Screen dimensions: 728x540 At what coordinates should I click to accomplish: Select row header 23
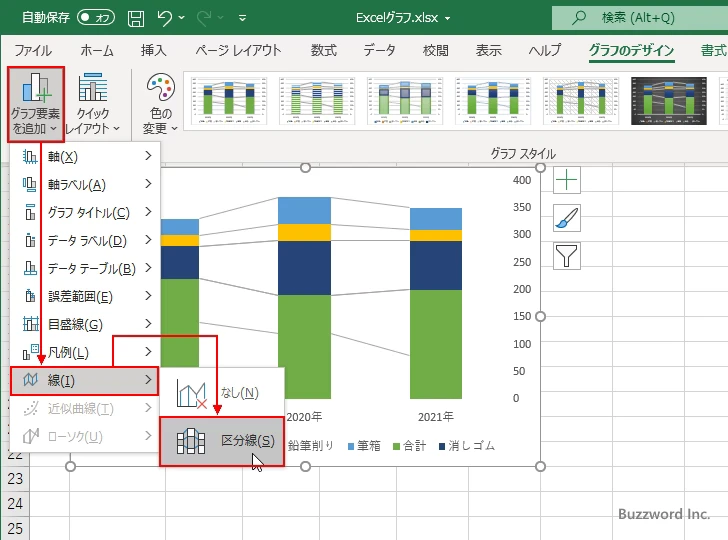(x=15, y=479)
